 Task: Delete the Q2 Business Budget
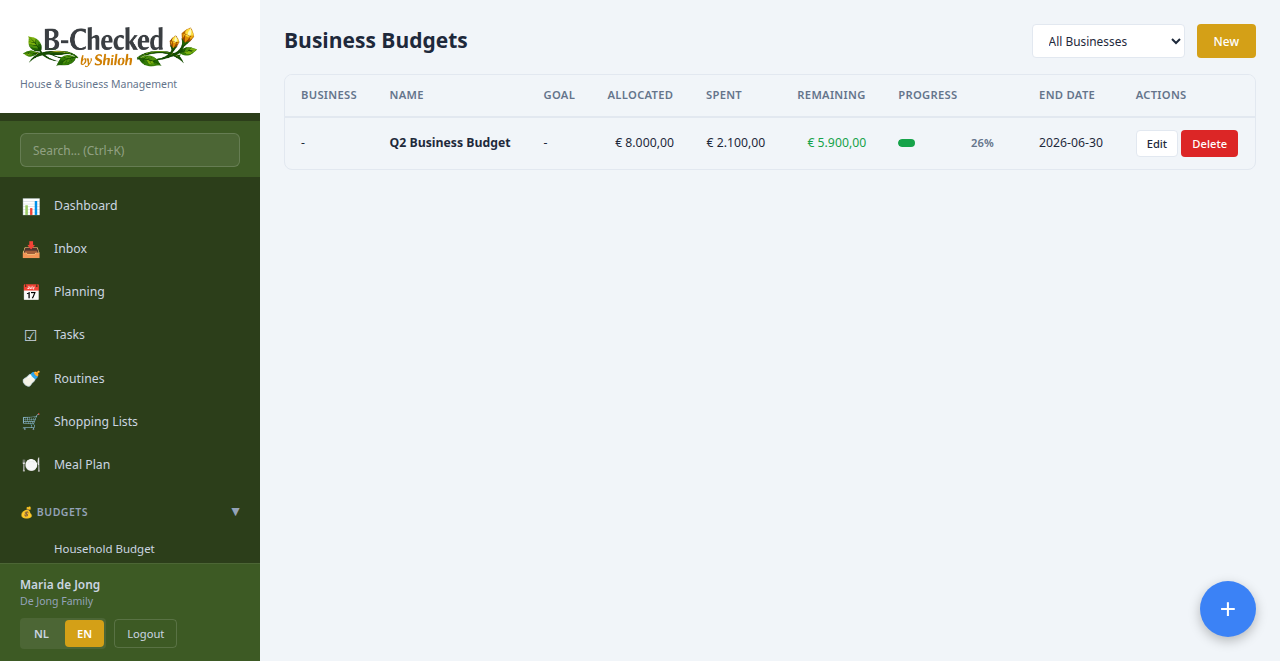[x=1209, y=143]
